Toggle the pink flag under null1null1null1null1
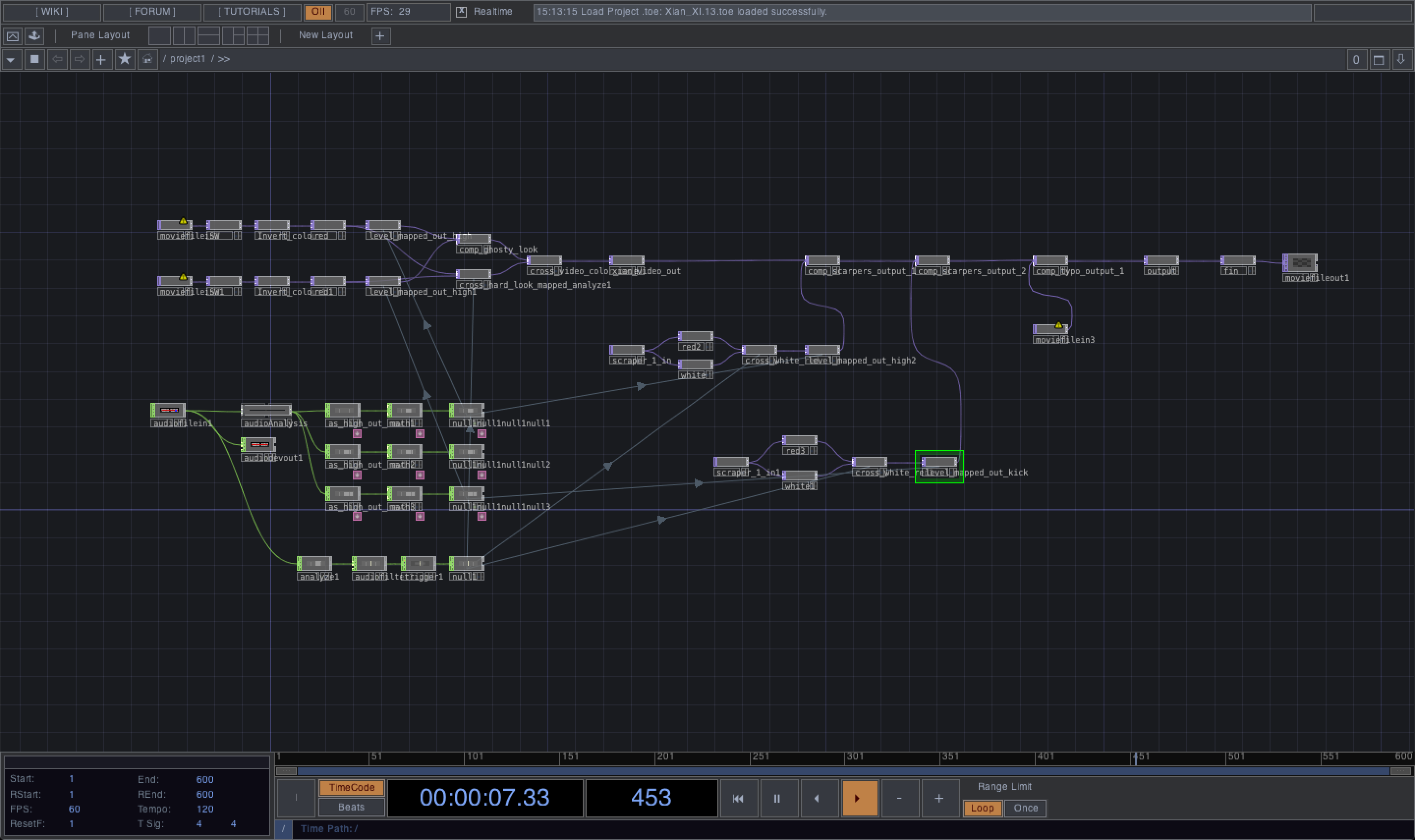Image resolution: width=1415 pixels, height=840 pixels. (481, 434)
